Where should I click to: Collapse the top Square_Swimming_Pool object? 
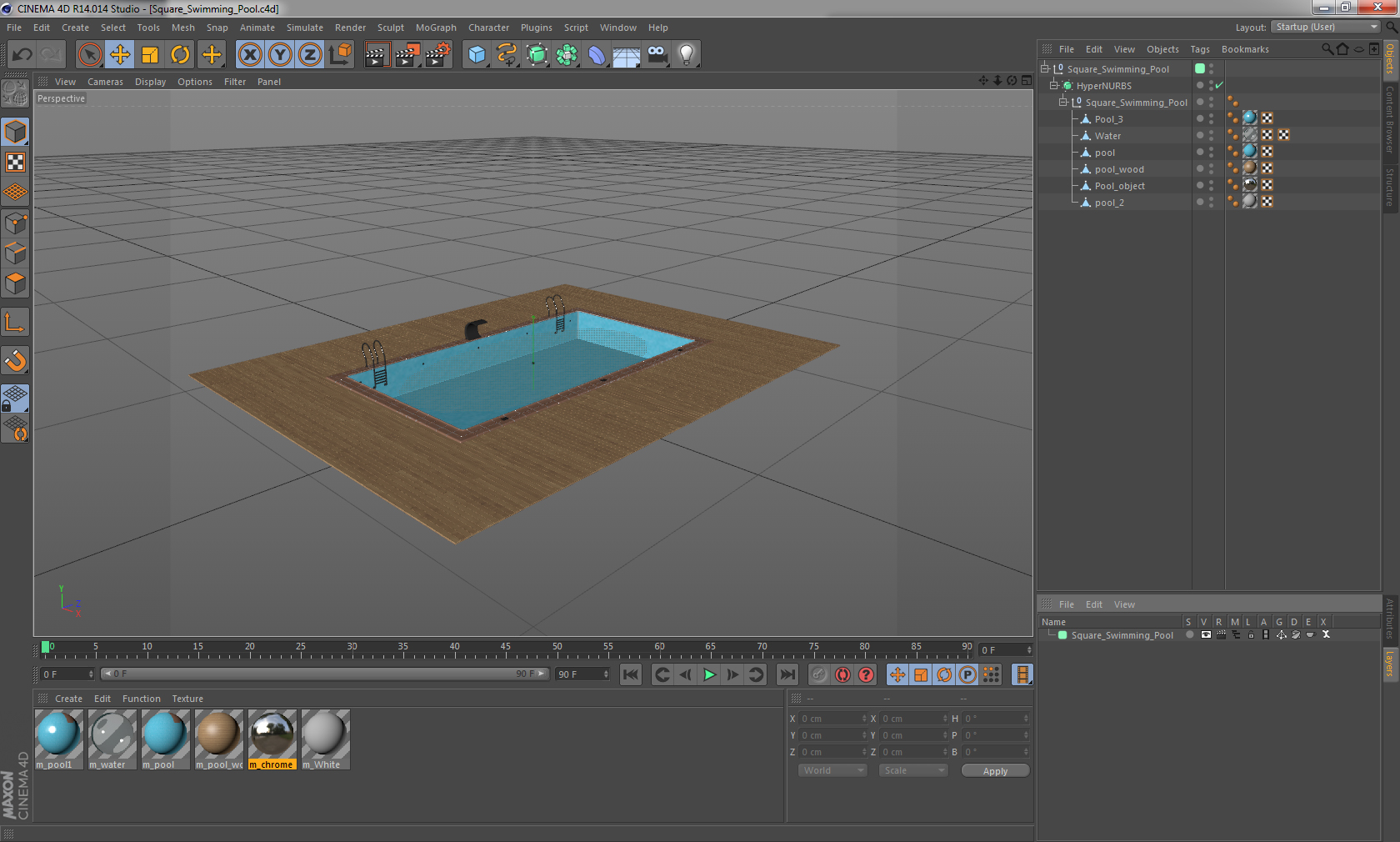1044,68
